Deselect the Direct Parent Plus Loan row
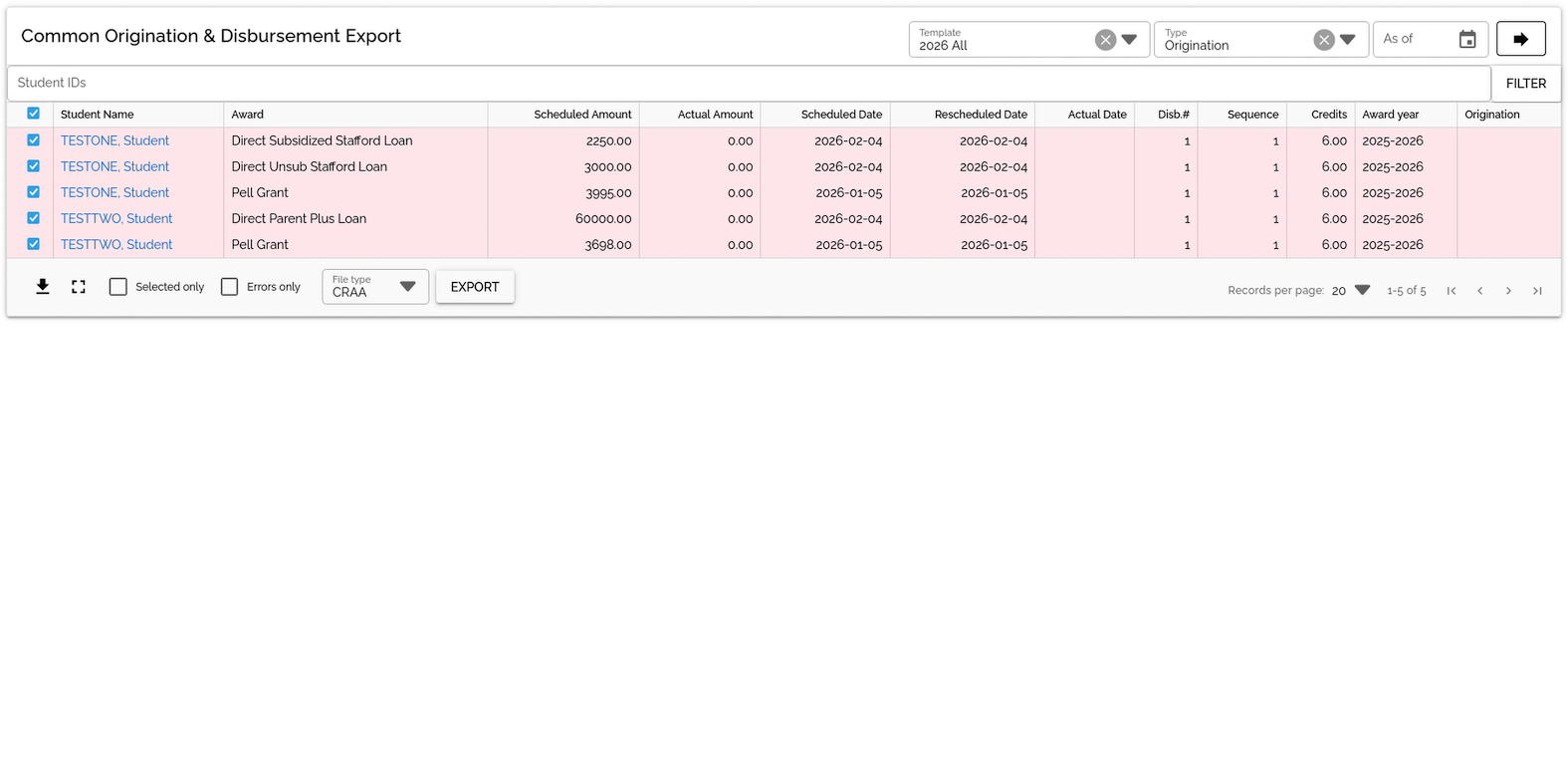 [x=34, y=218]
